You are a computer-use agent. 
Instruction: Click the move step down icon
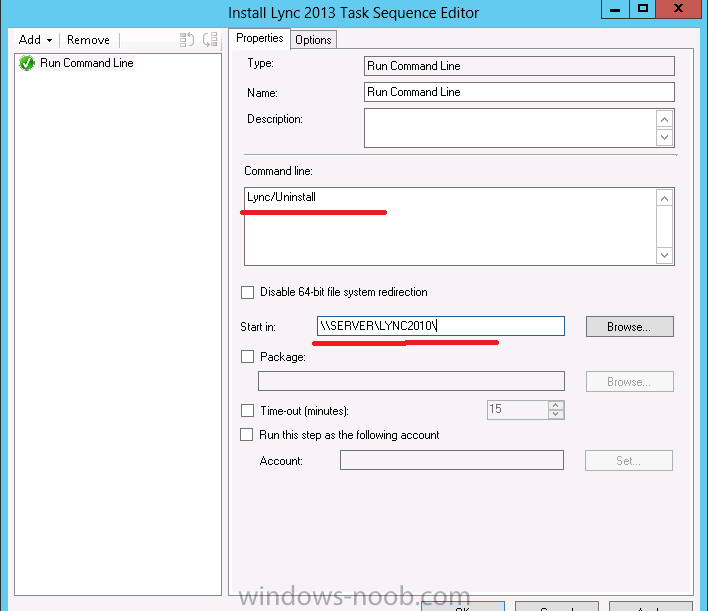pyautogui.click(x=209, y=40)
